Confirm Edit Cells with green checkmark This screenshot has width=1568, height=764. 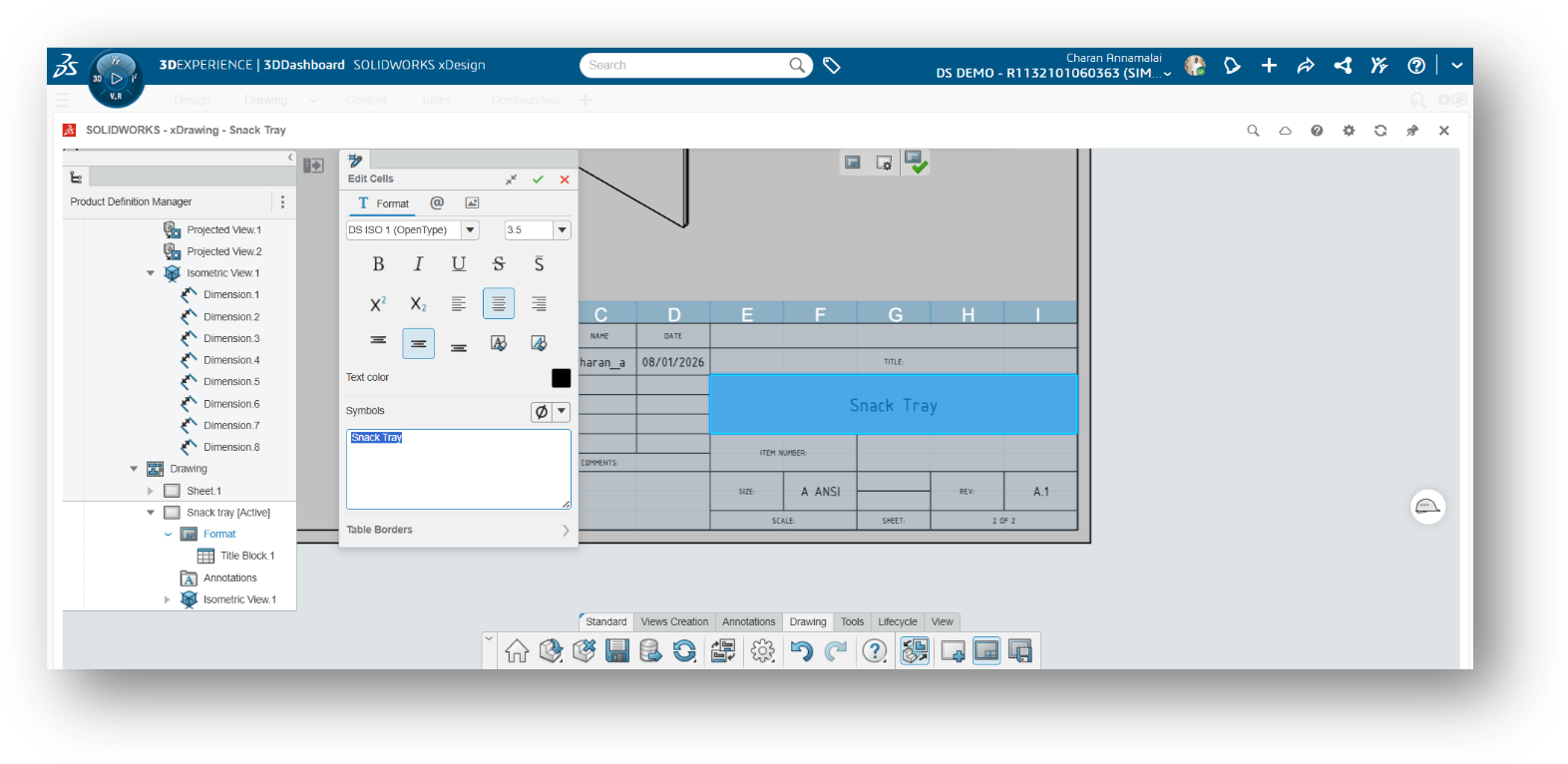[538, 180]
